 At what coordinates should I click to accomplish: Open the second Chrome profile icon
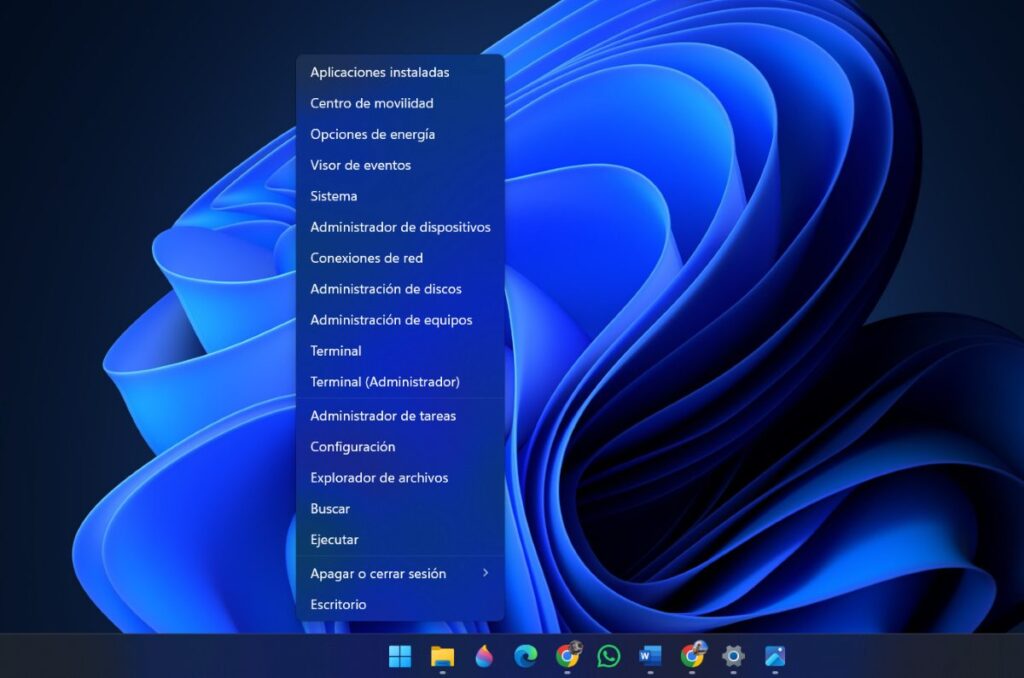(693, 657)
